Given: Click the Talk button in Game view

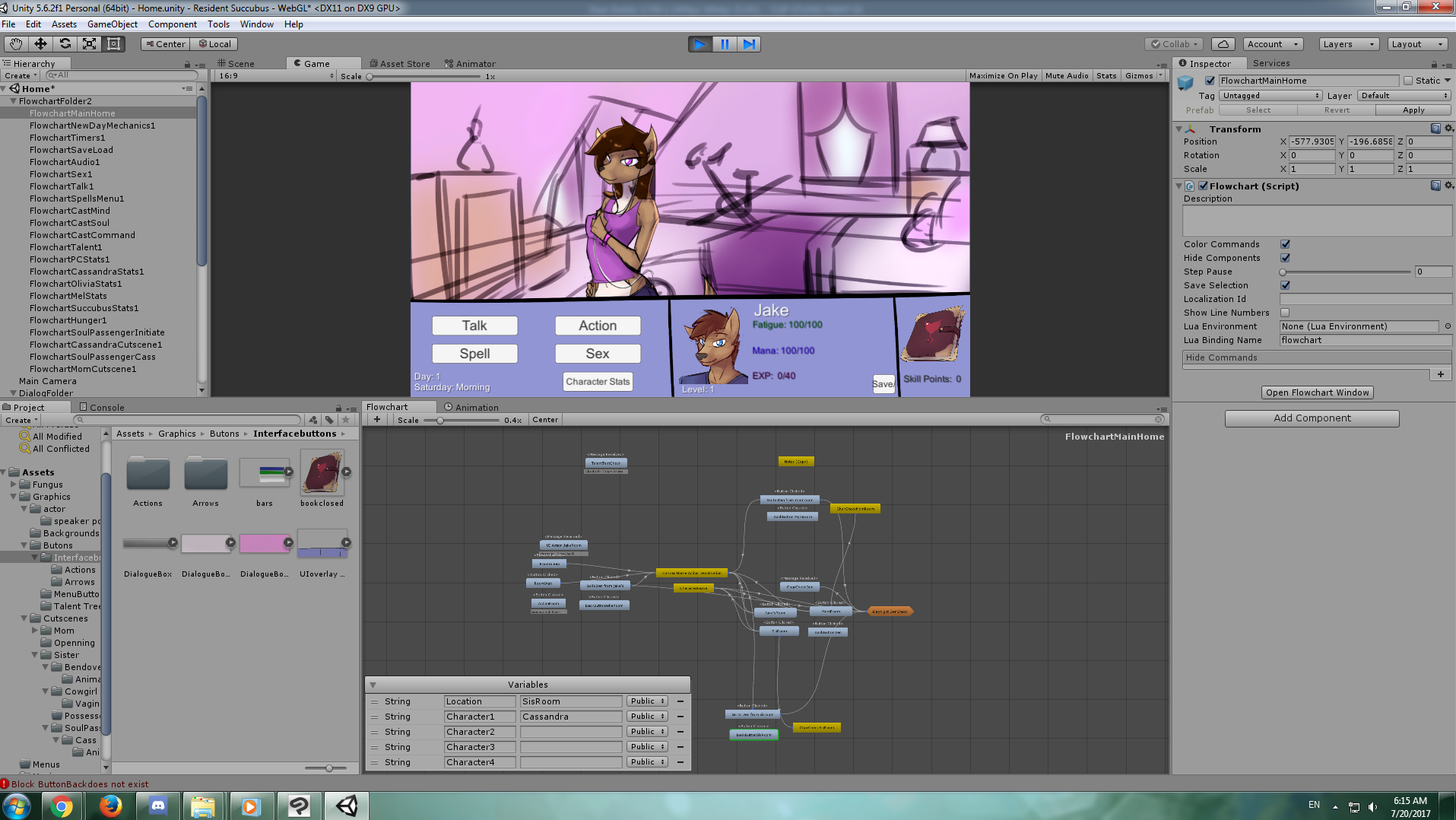Looking at the screenshot, I should [x=474, y=326].
